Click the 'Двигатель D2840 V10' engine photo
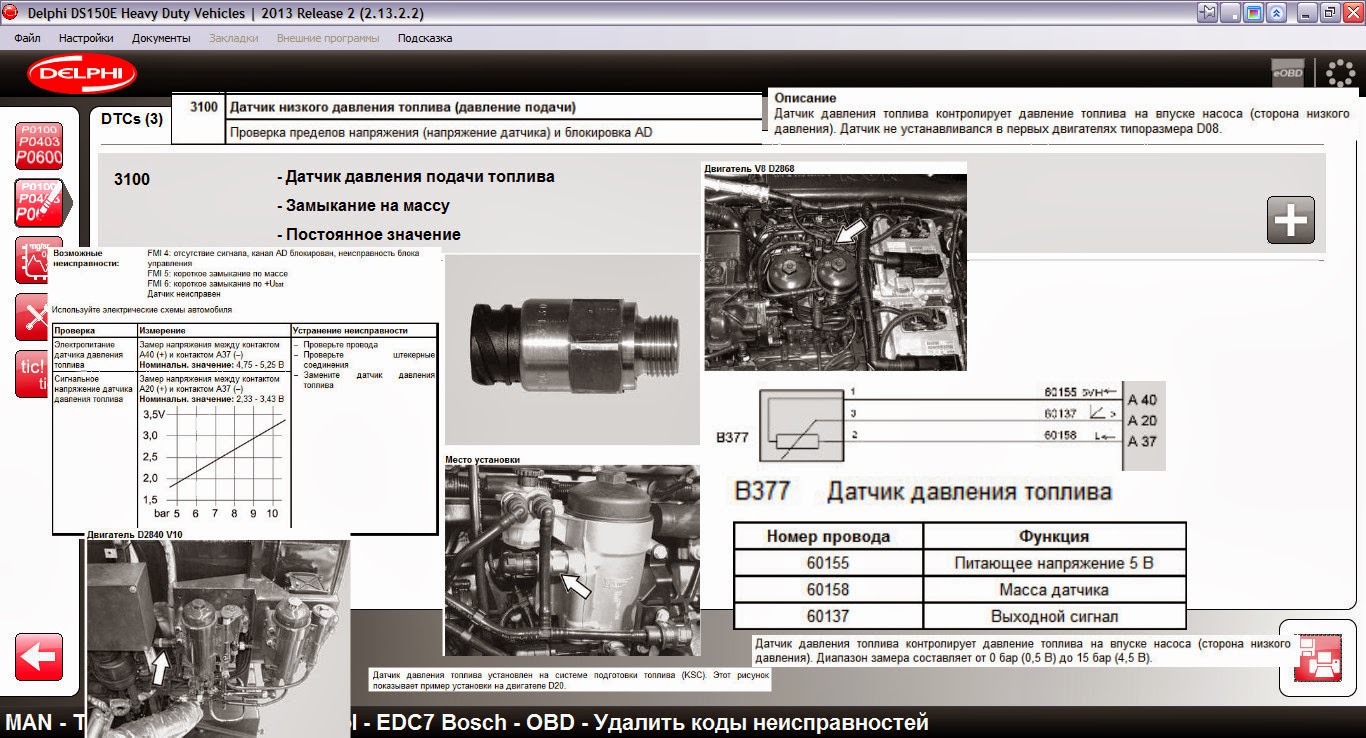 [218, 639]
